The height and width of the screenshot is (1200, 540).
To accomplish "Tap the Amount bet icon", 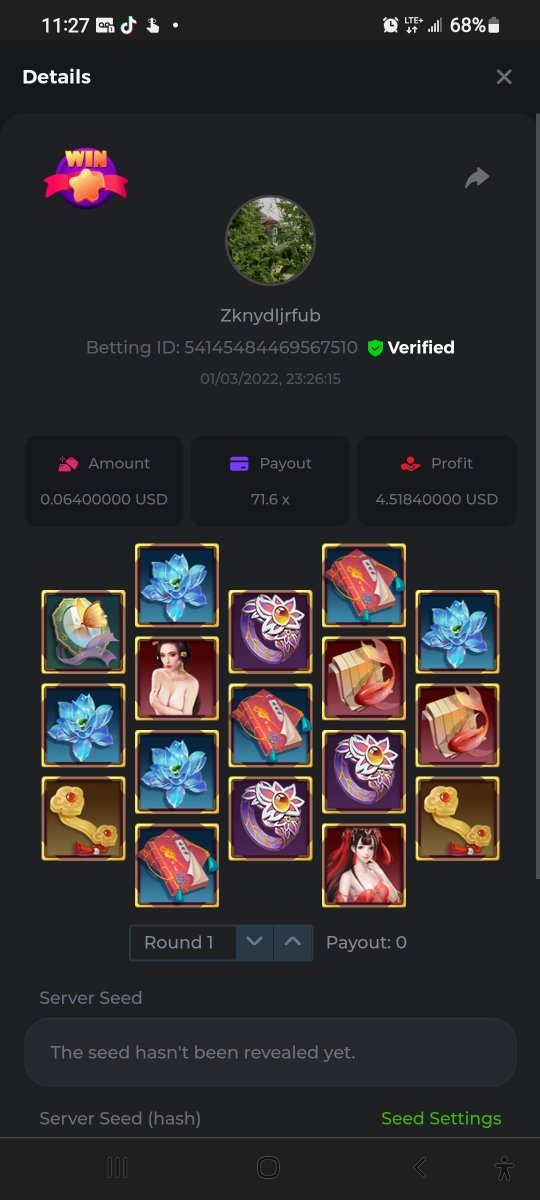I will pyautogui.click(x=68, y=464).
